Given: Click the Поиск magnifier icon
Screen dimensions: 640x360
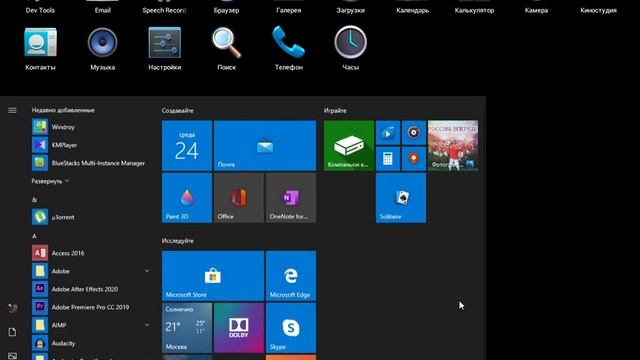Looking at the screenshot, I should pyautogui.click(x=227, y=42).
